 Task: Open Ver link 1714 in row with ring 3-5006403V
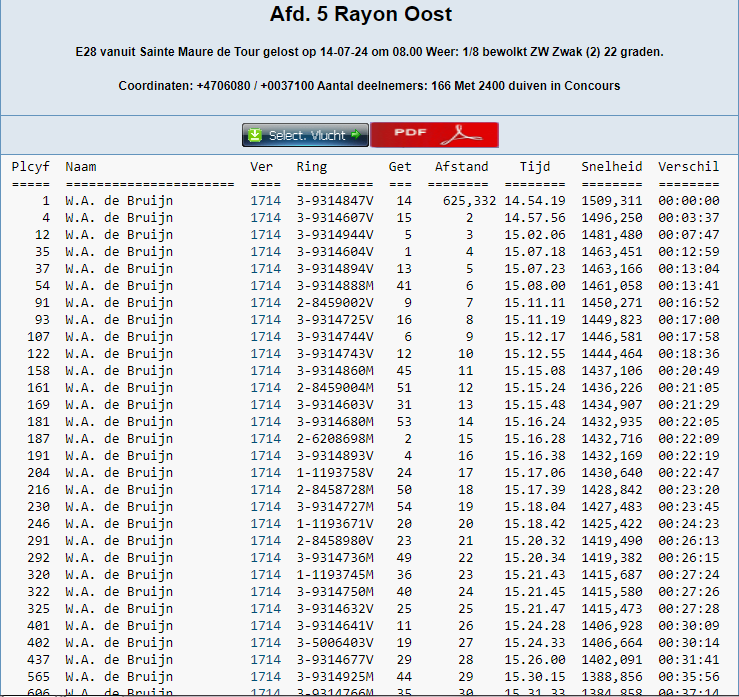click(x=265, y=643)
